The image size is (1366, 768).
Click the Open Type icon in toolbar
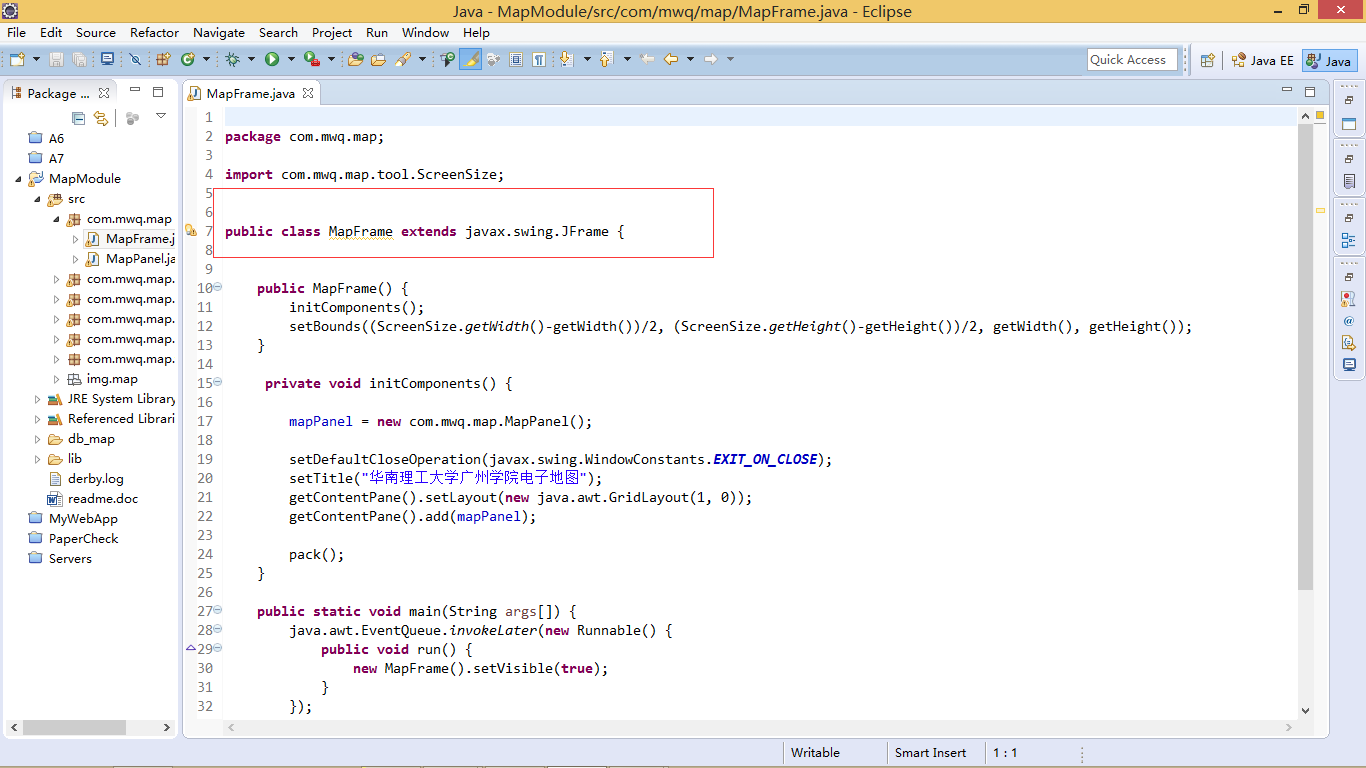coord(355,60)
